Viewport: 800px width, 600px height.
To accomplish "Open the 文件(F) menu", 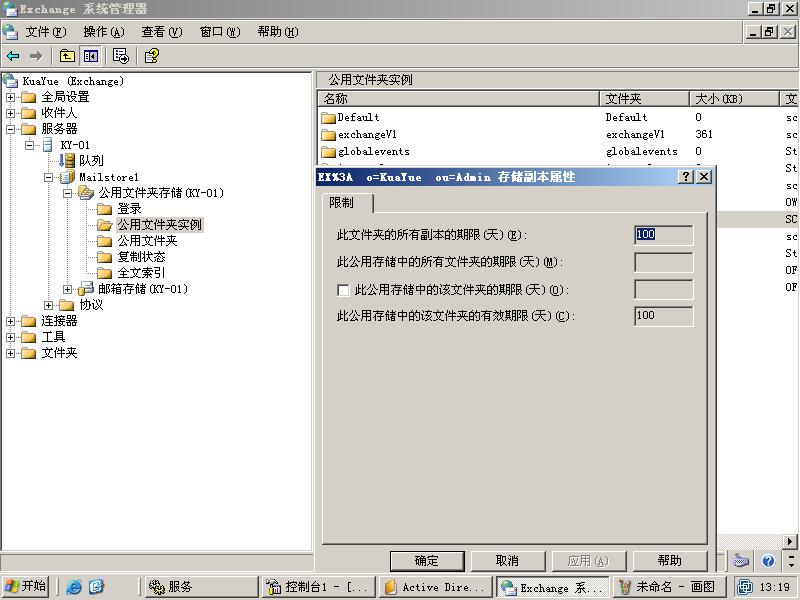I will (46, 32).
